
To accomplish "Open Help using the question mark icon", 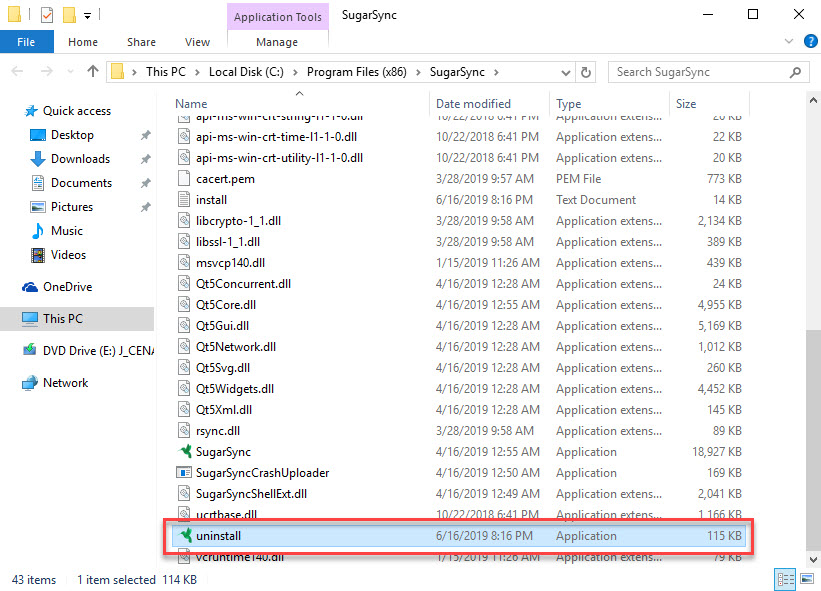I will tap(811, 41).
